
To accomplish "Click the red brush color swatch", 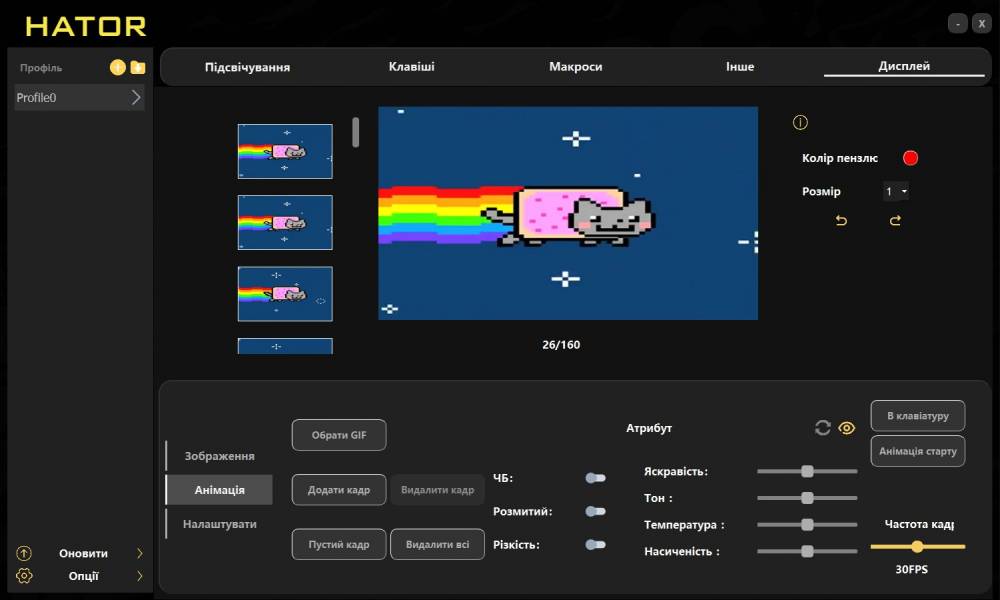I will 910,158.
